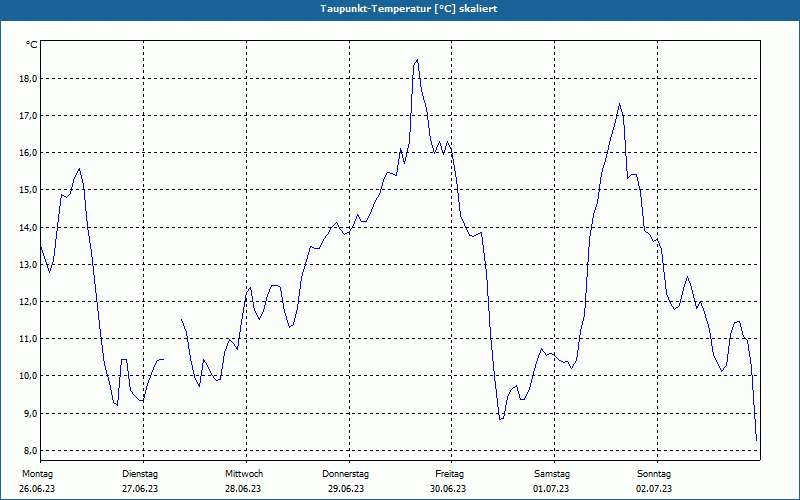800x500 pixels.
Task: Click the Sonntag day label
Action: pyautogui.click(x=654, y=474)
